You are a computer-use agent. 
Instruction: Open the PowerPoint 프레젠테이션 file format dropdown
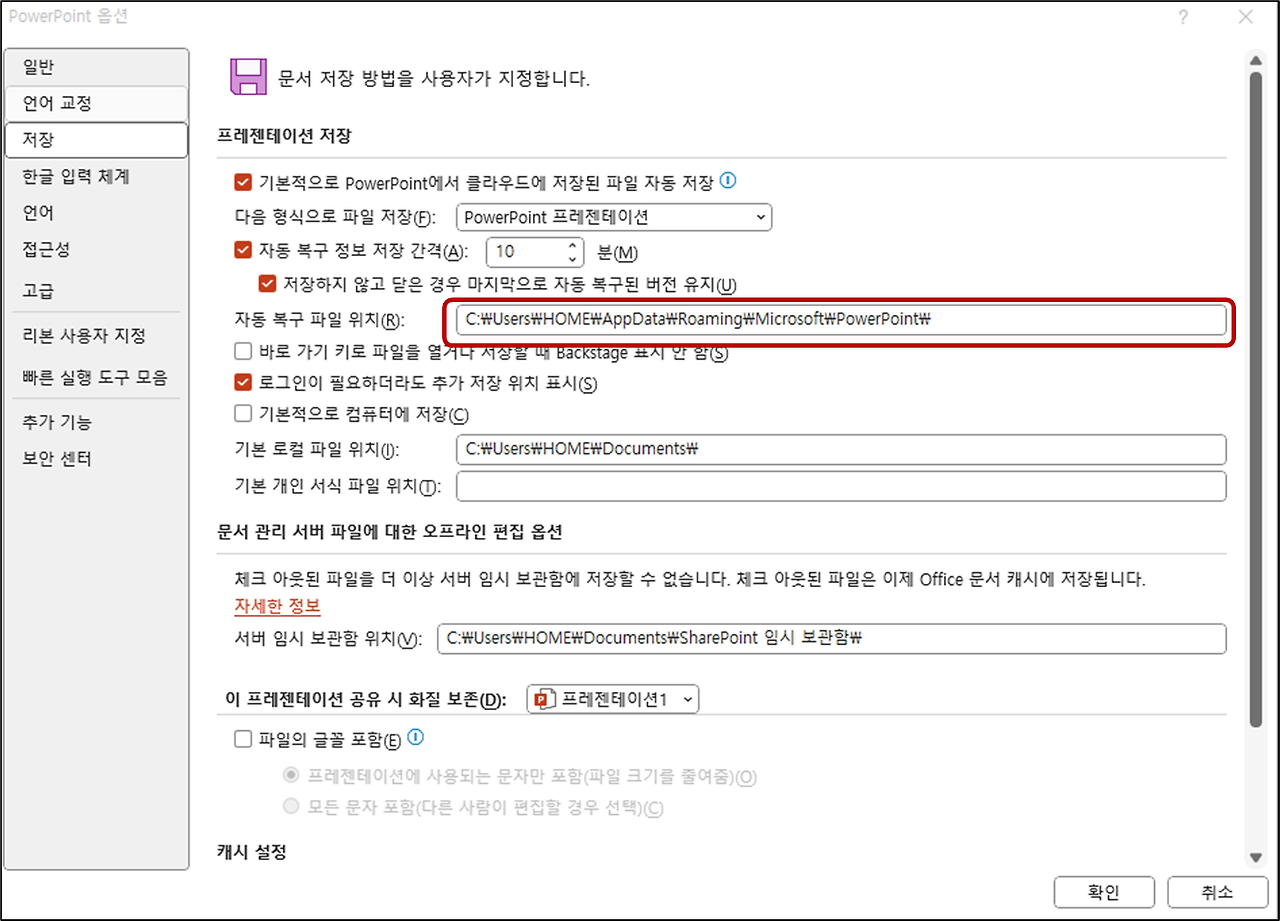tap(614, 217)
